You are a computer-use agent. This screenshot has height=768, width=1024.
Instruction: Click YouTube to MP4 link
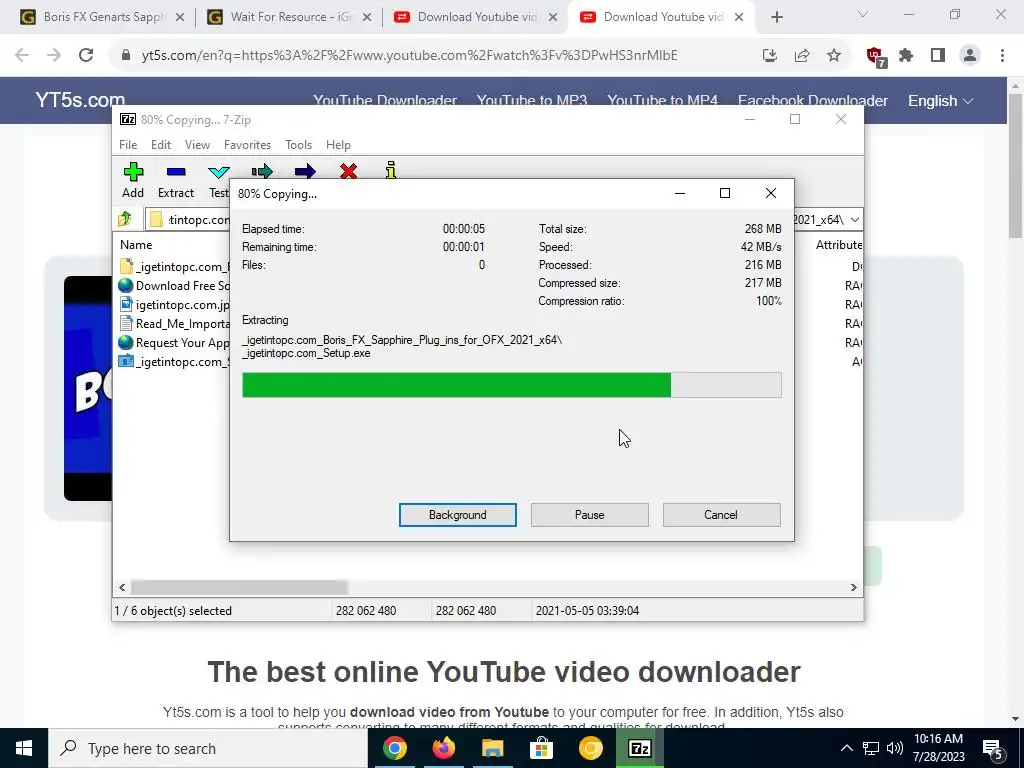pyautogui.click(x=662, y=99)
